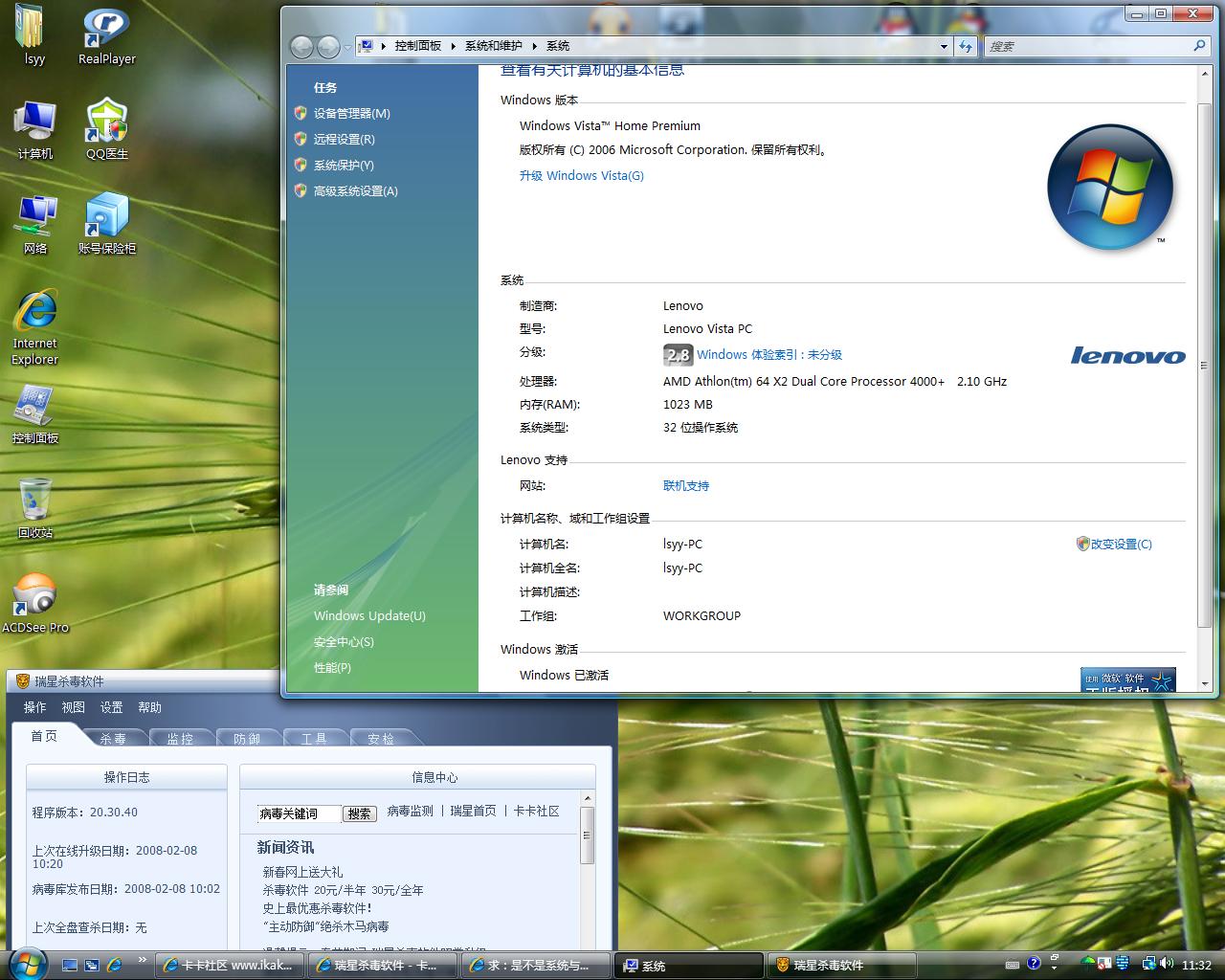Show hidden quick launch items chevron
Image resolution: width=1225 pixels, height=980 pixels.
click(143, 959)
